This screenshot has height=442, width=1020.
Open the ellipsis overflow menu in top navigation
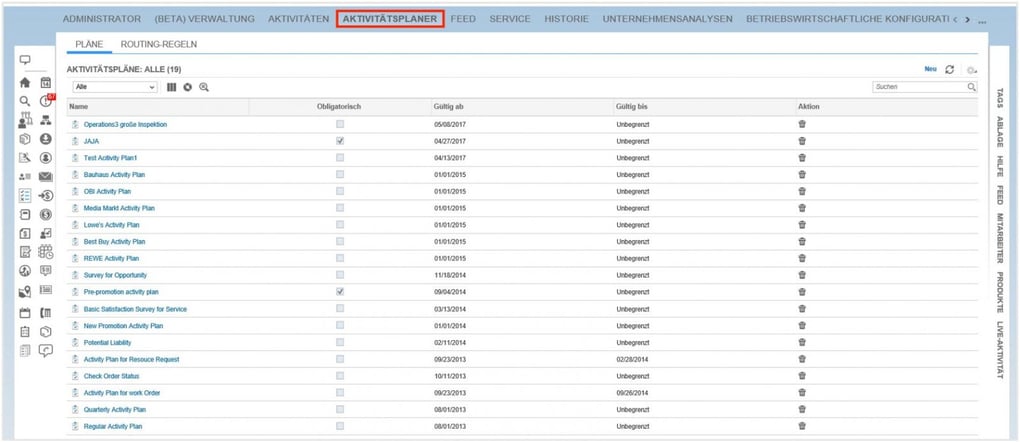(x=982, y=20)
